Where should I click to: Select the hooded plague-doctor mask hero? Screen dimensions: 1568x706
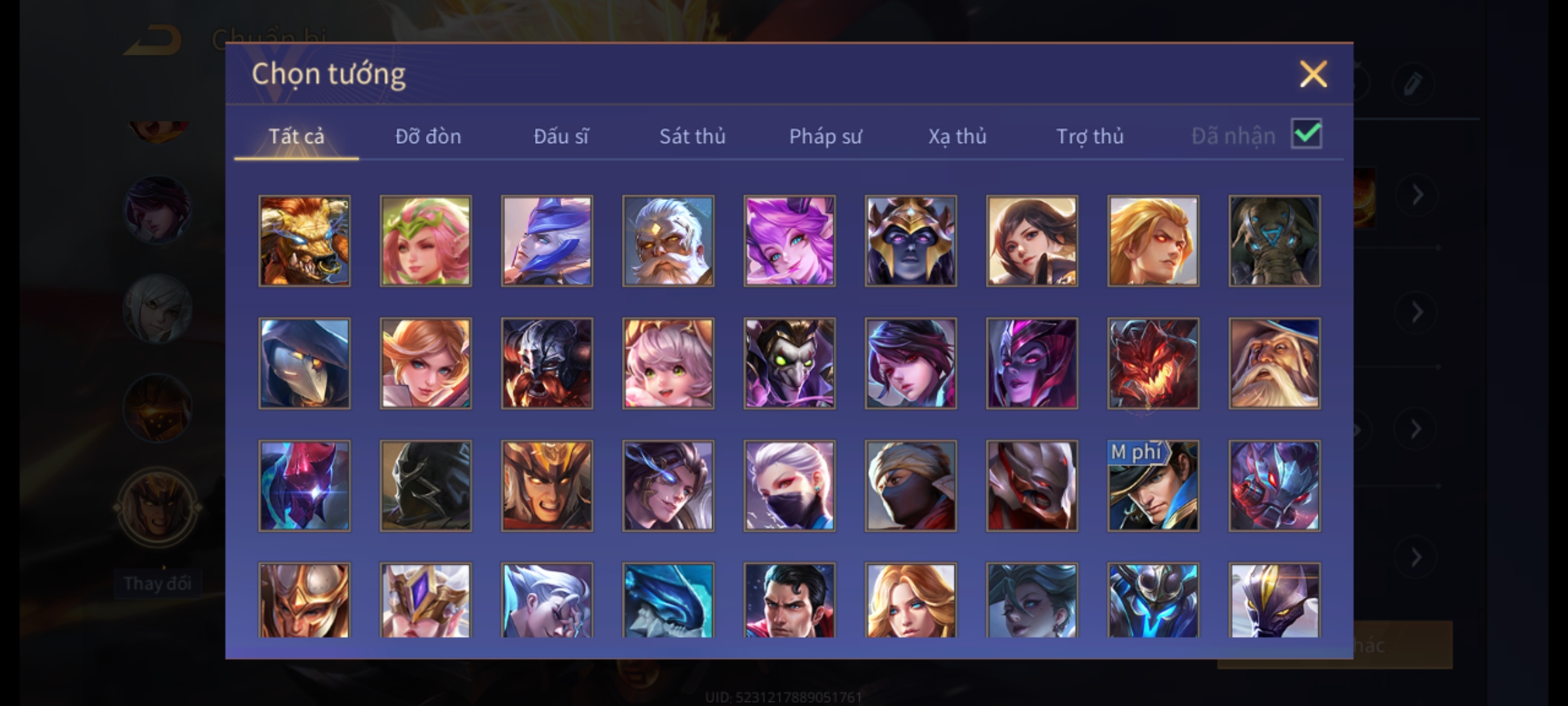click(304, 363)
